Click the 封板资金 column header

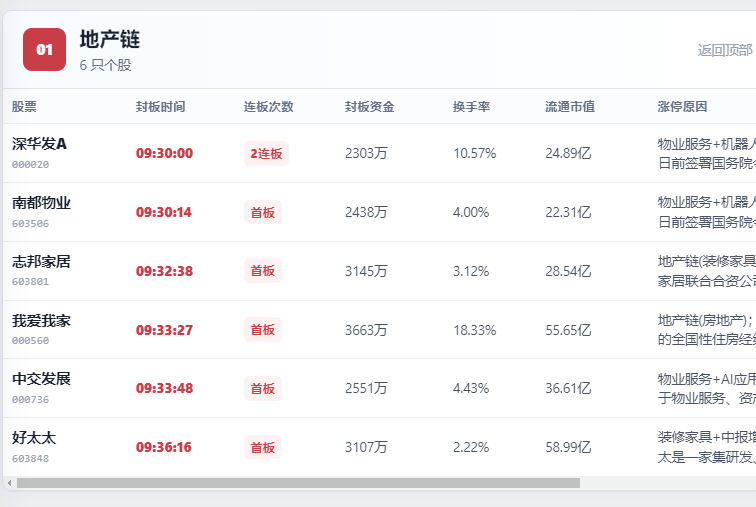click(x=370, y=107)
